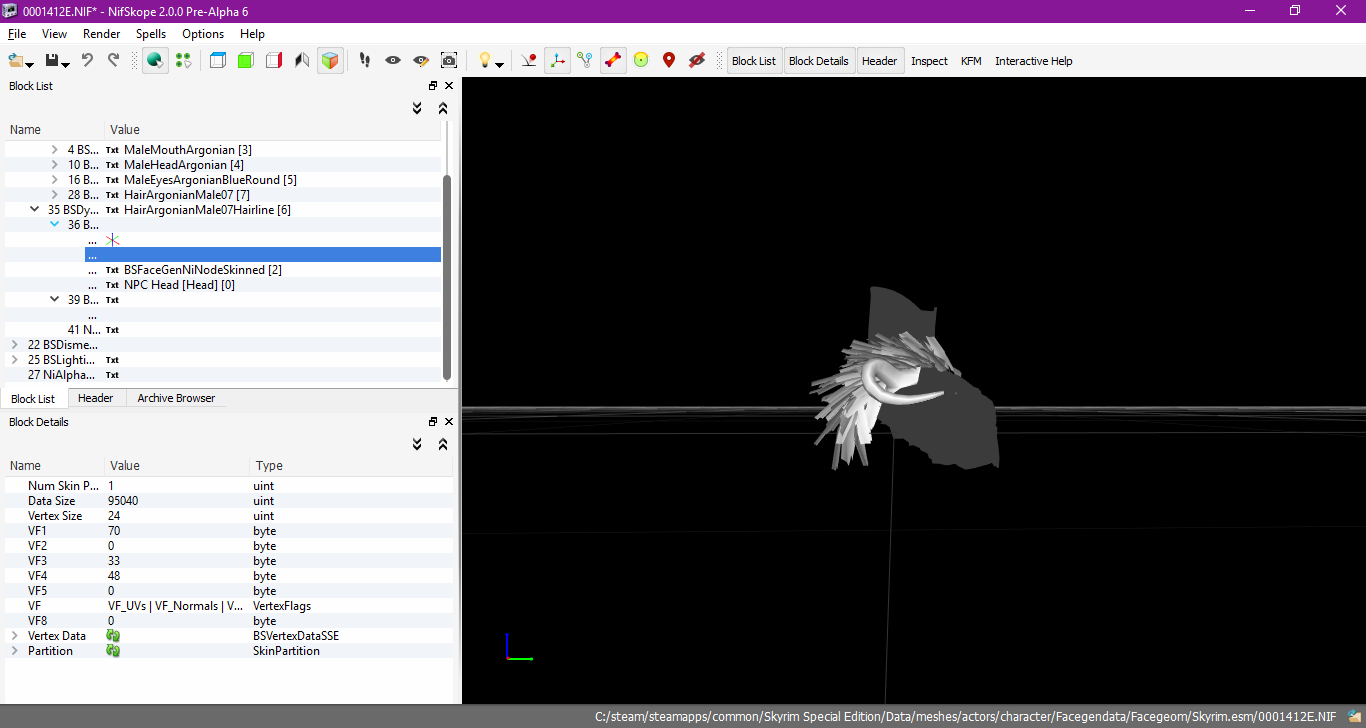The image size is (1366, 728).
Task: Toggle the Inspect panel button
Action: 929,61
